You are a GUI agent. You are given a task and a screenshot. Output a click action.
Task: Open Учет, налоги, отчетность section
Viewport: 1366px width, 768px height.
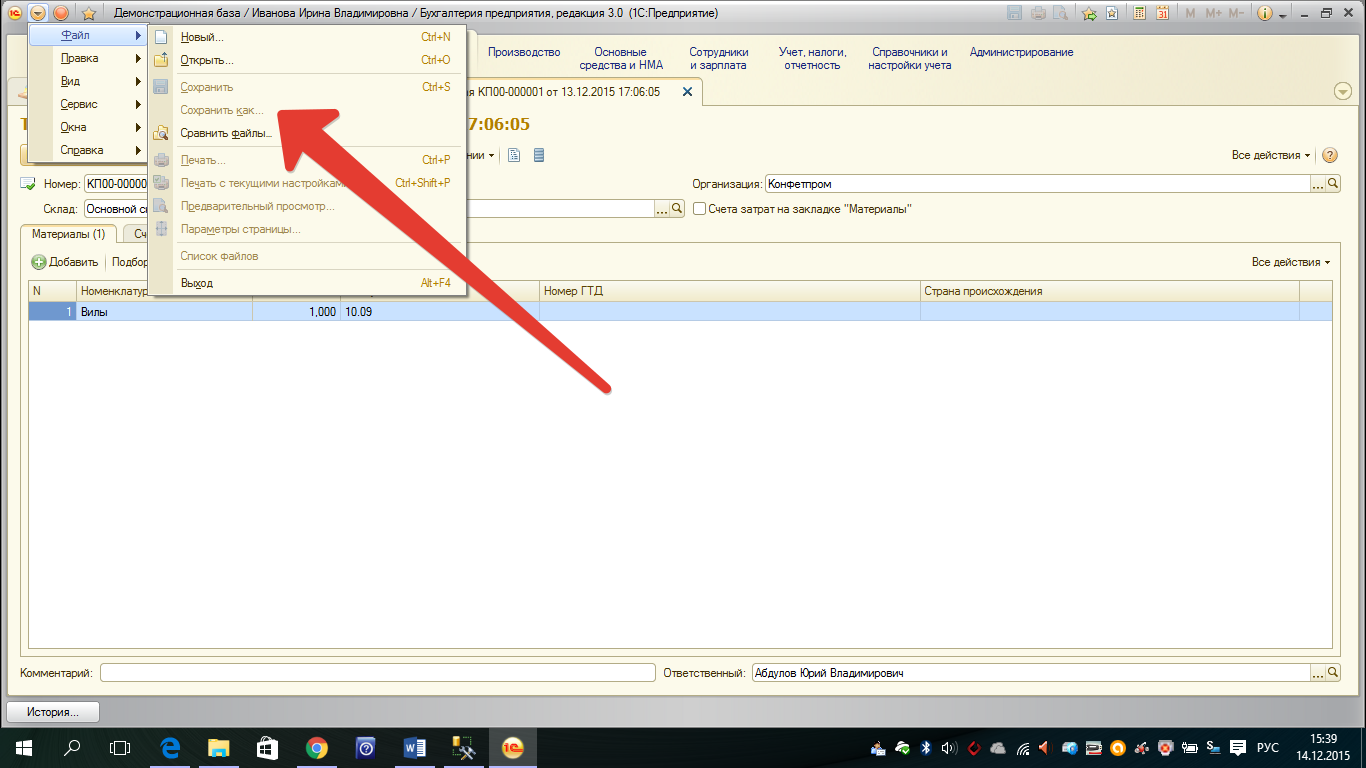(812, 58)
